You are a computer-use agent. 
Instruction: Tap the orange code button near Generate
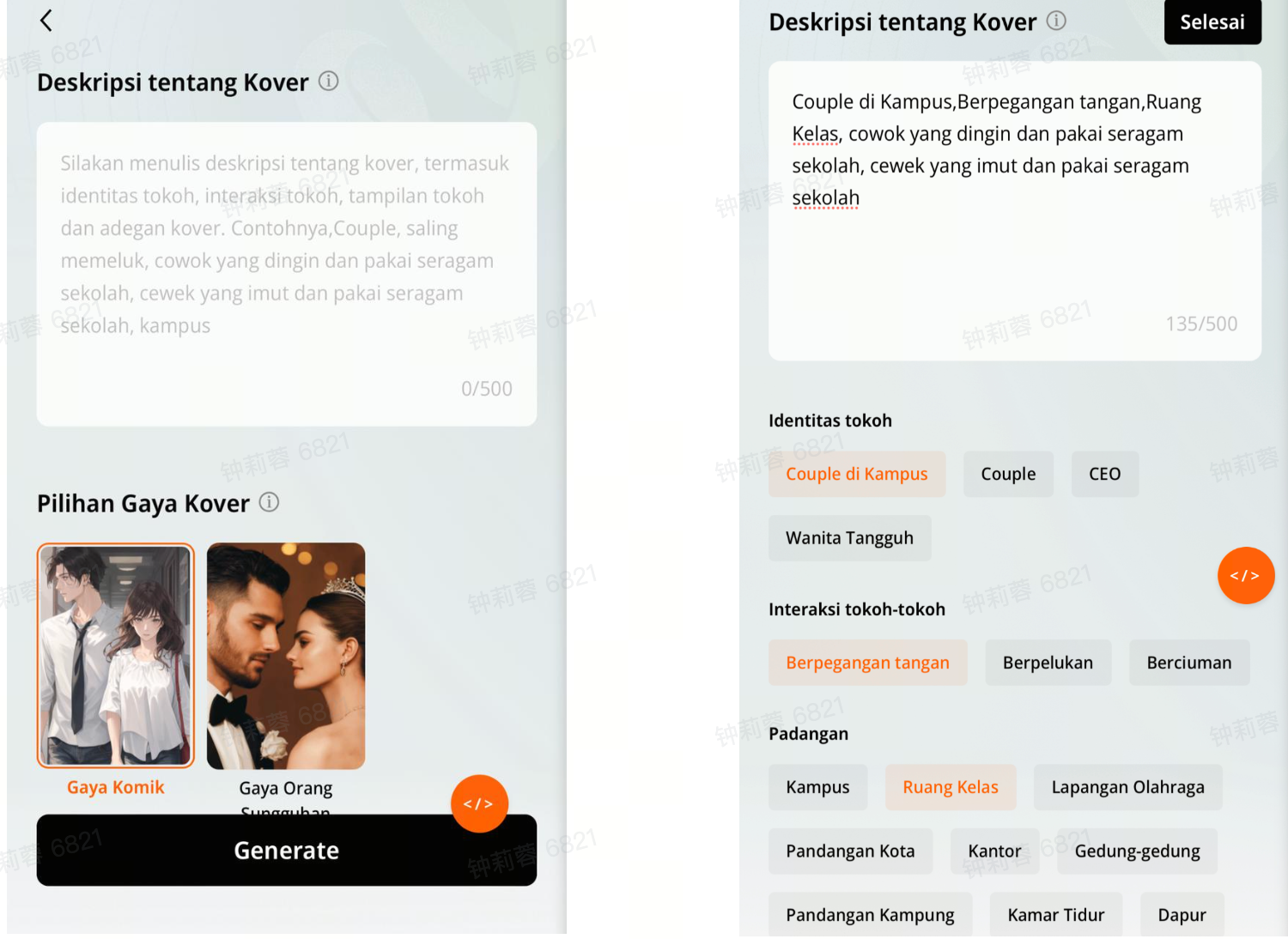pos(479,803)
